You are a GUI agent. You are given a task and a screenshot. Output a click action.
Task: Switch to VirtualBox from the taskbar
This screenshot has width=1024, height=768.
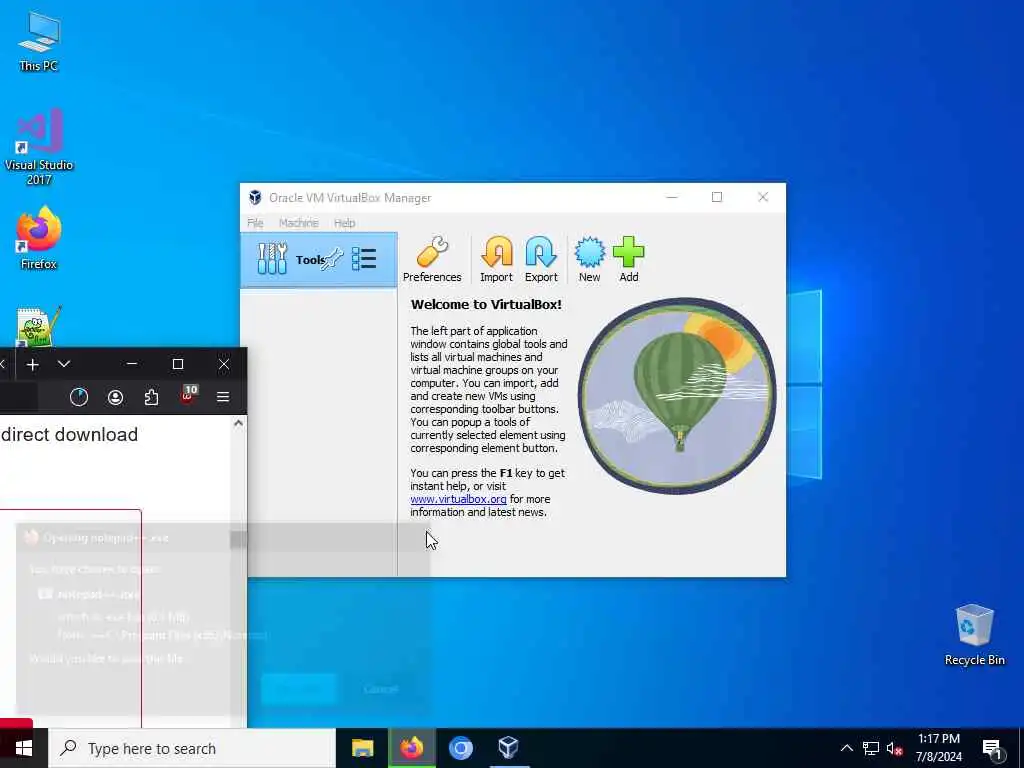pos(509,748)
